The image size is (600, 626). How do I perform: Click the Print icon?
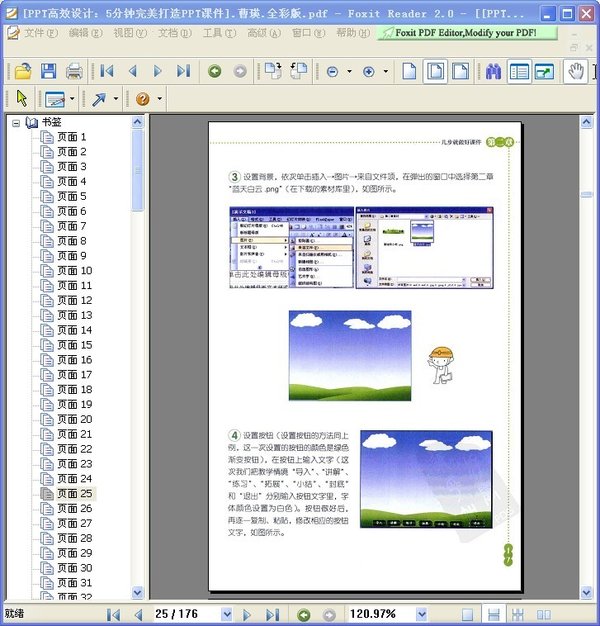(74, 71)
